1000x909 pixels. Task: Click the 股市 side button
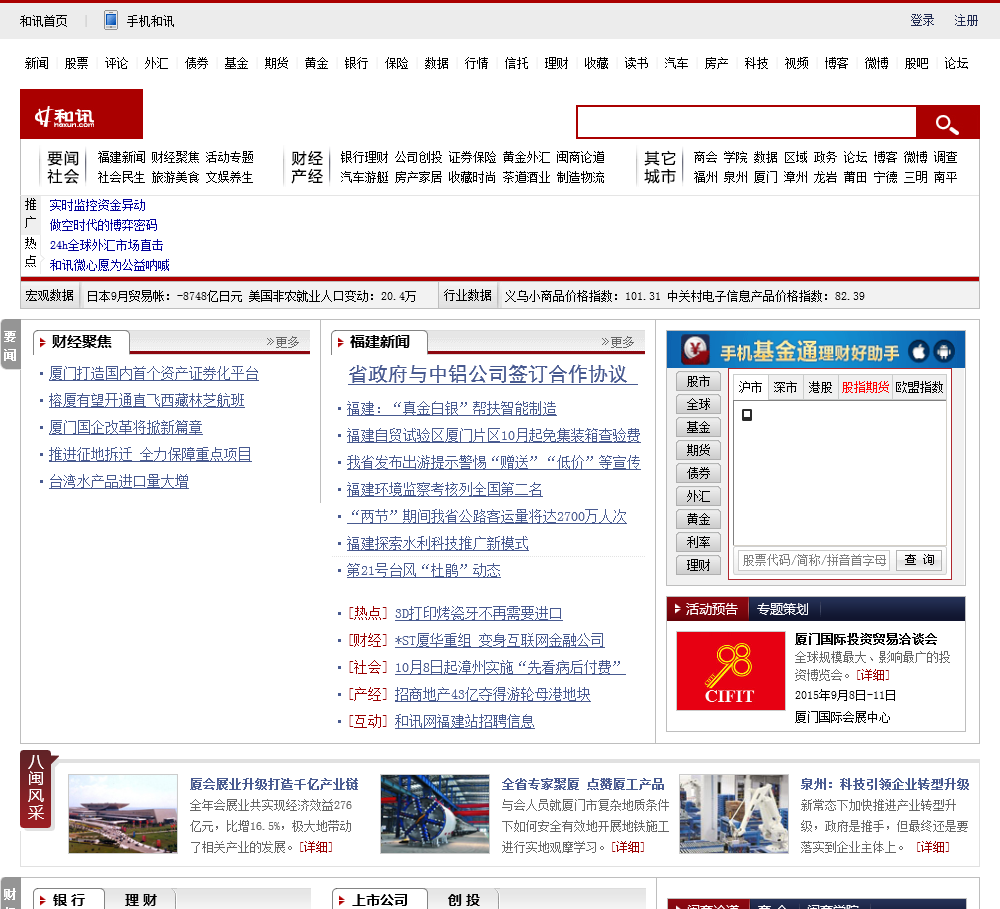tap(698, 381)
